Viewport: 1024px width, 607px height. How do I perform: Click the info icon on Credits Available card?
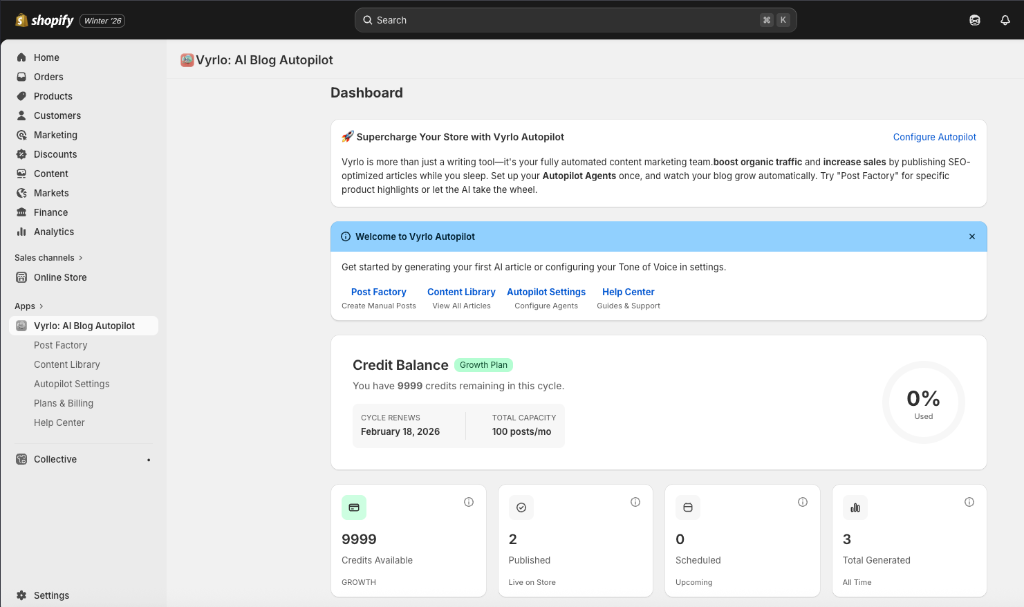(469, 502)
